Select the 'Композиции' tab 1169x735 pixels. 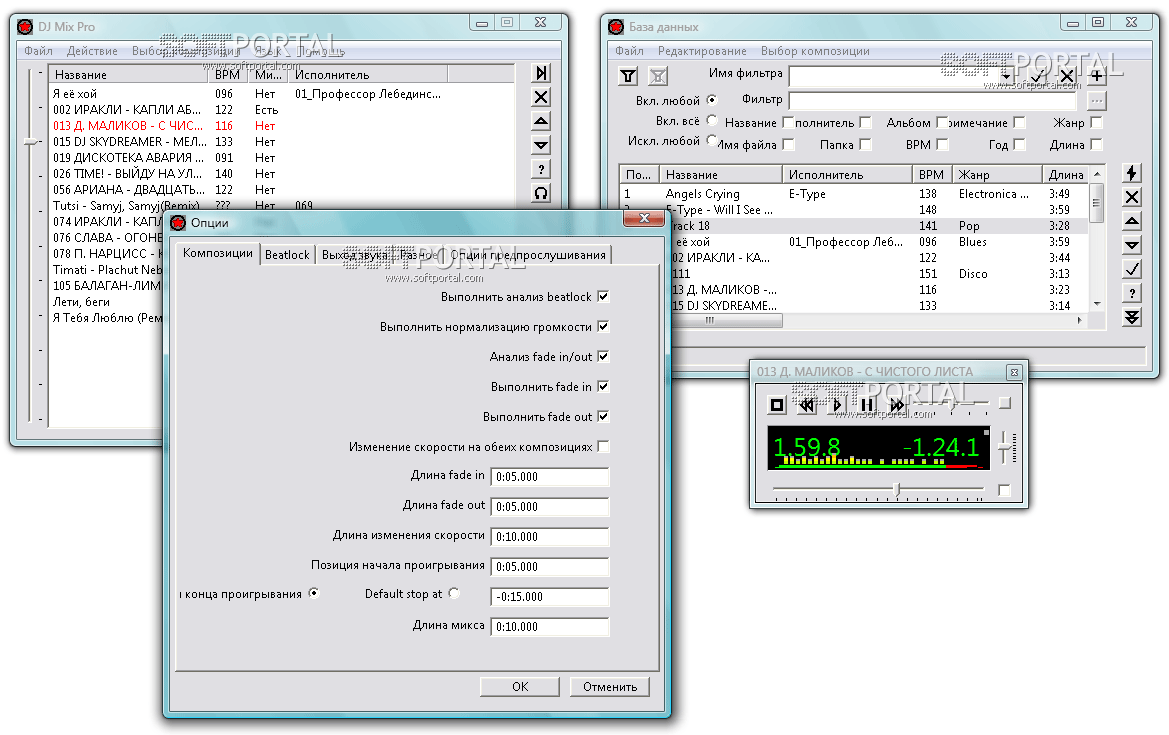(x=218, y=253)
